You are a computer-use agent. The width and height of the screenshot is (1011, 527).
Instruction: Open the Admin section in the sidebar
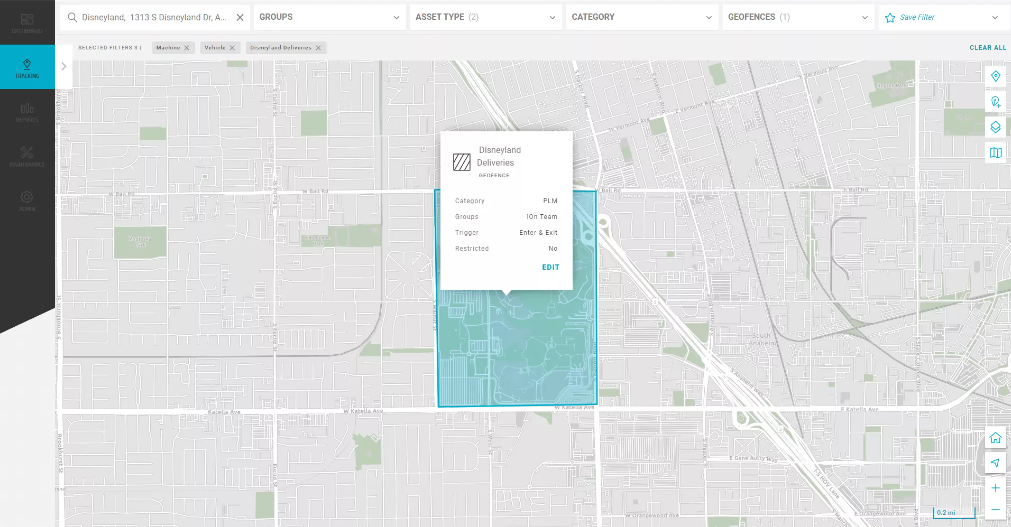click(27, 201)
